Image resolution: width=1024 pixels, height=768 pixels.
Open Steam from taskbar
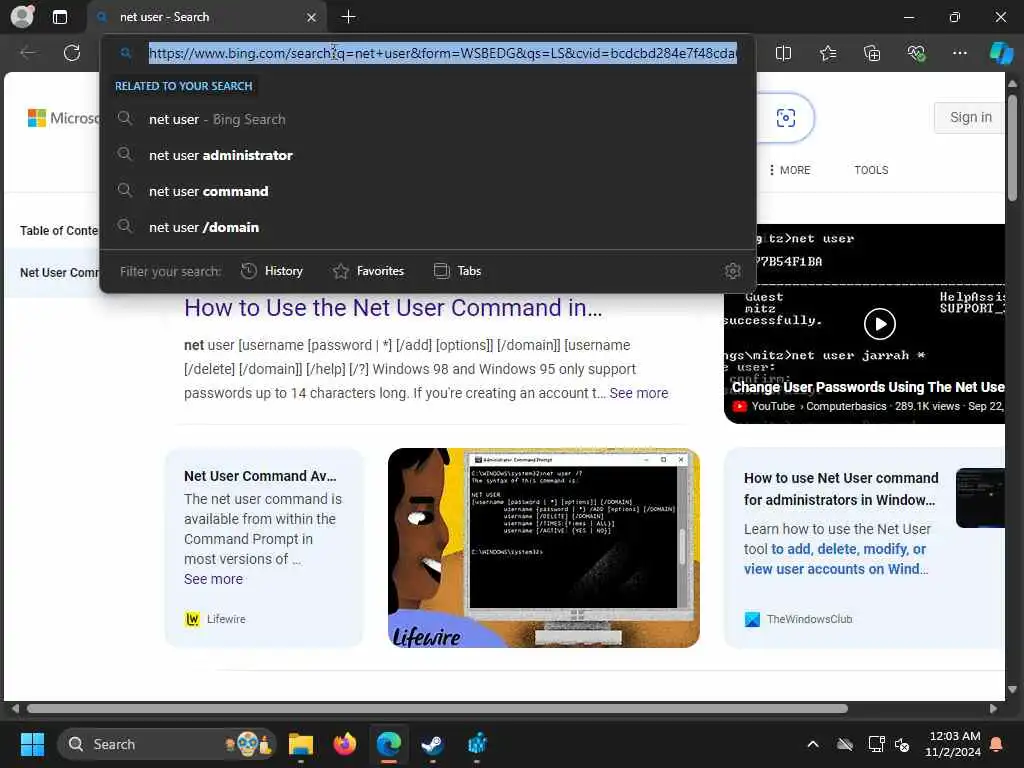tap(432, 744)
